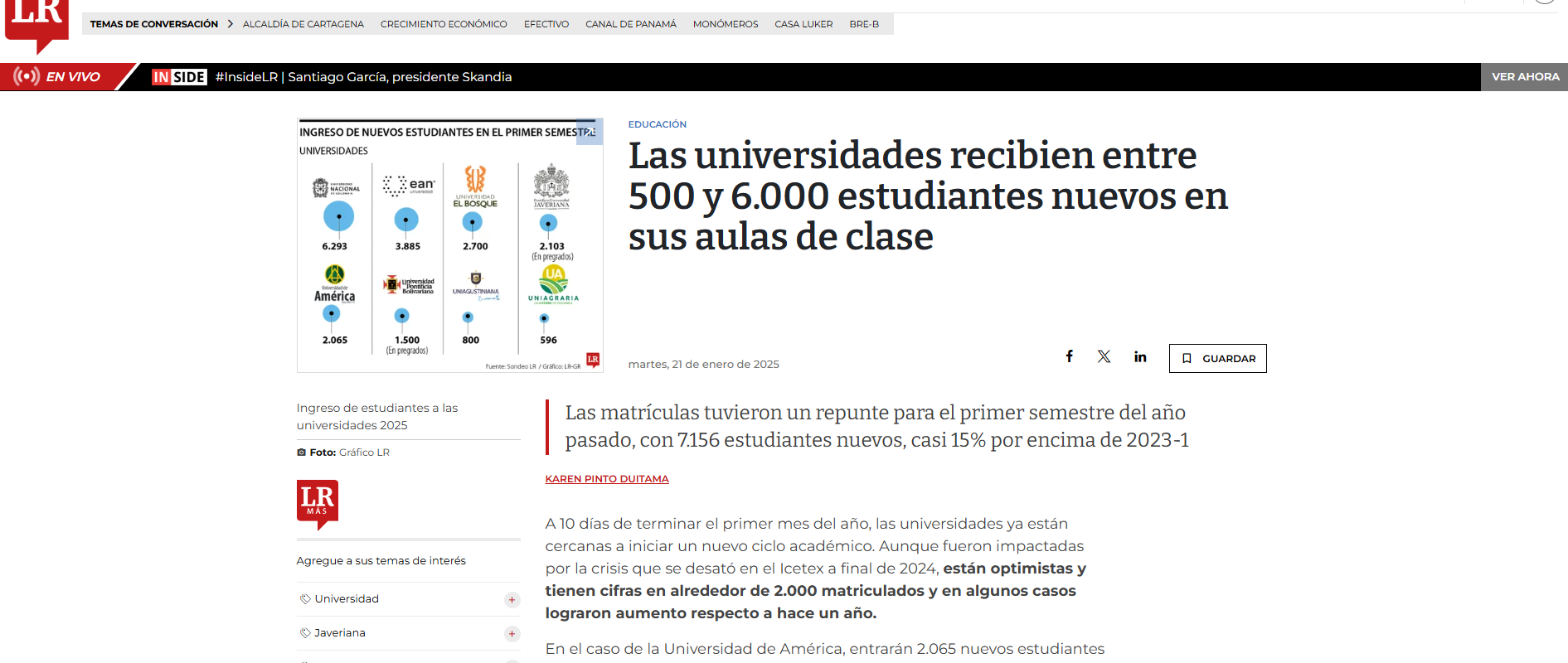This screenshot has width=1568, height=663.
Task: Click the Ver Ahora button
Action: [1525, 77]
